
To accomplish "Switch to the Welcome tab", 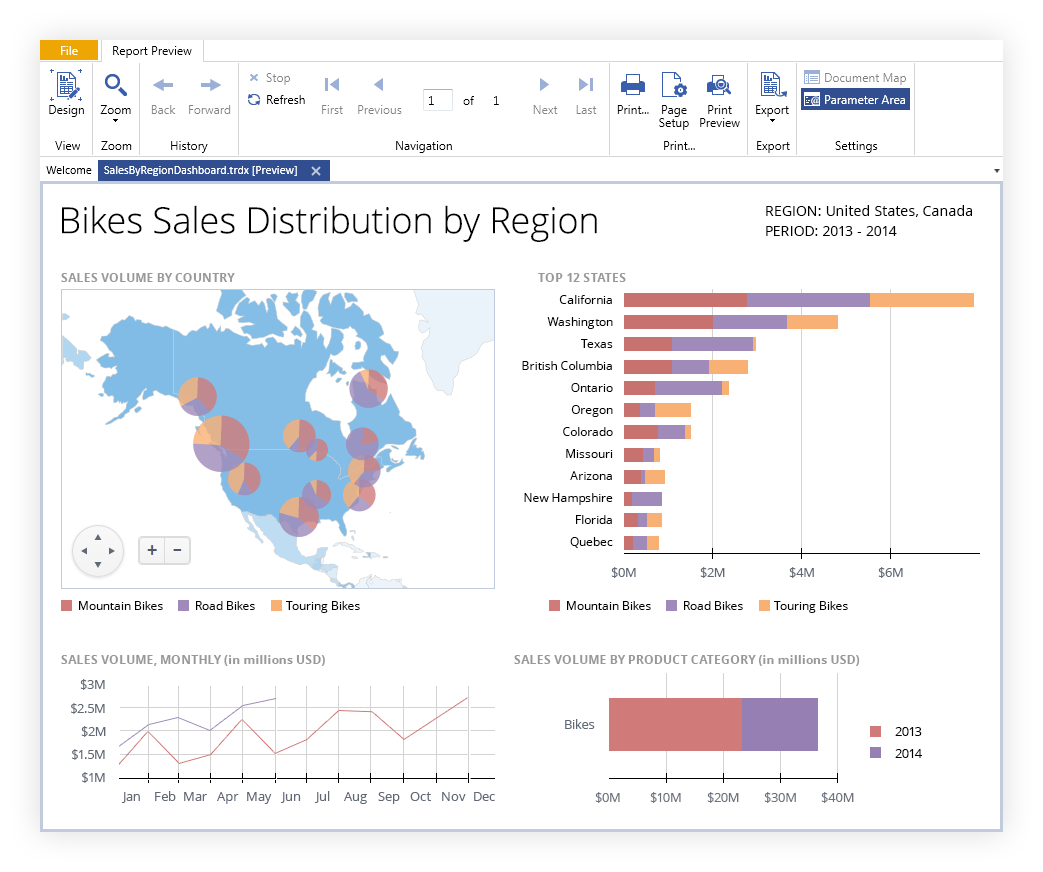I will pos(69,171).
